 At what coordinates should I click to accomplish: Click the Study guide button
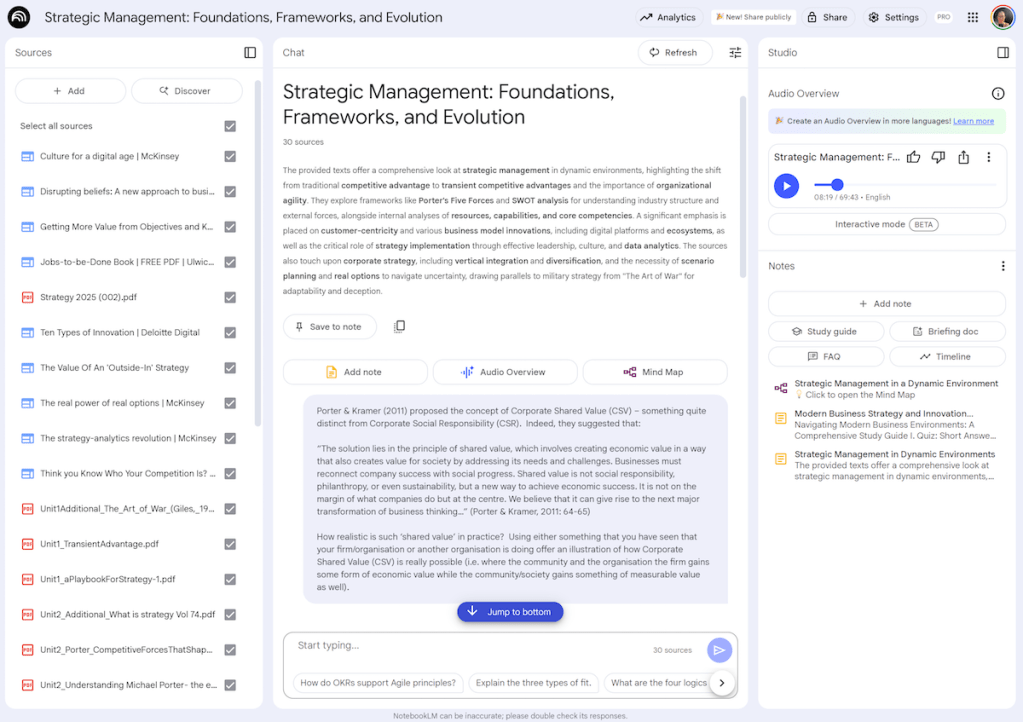[826, 331]
